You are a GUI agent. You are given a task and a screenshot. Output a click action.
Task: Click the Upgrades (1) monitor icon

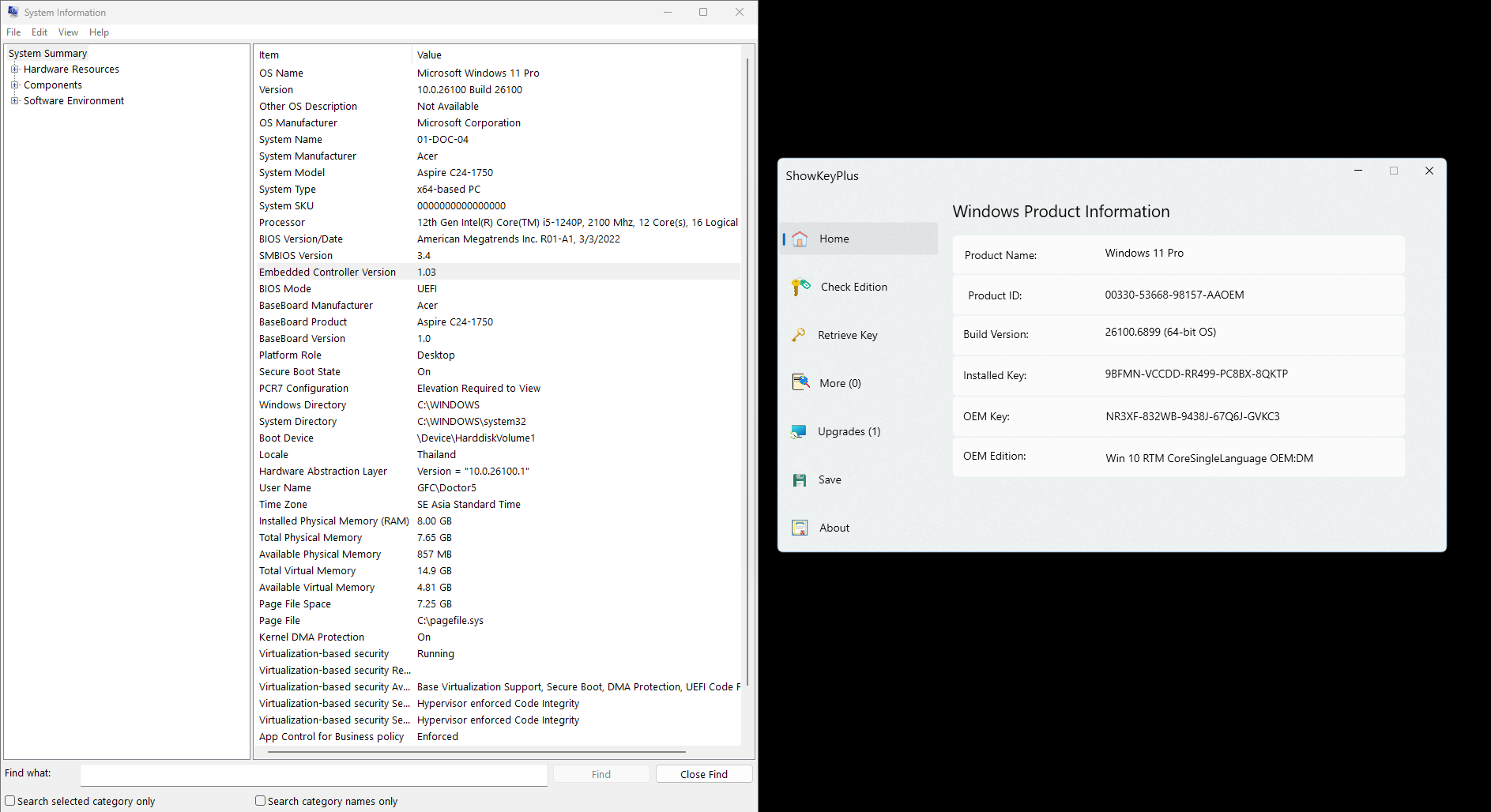pos(799,431)
